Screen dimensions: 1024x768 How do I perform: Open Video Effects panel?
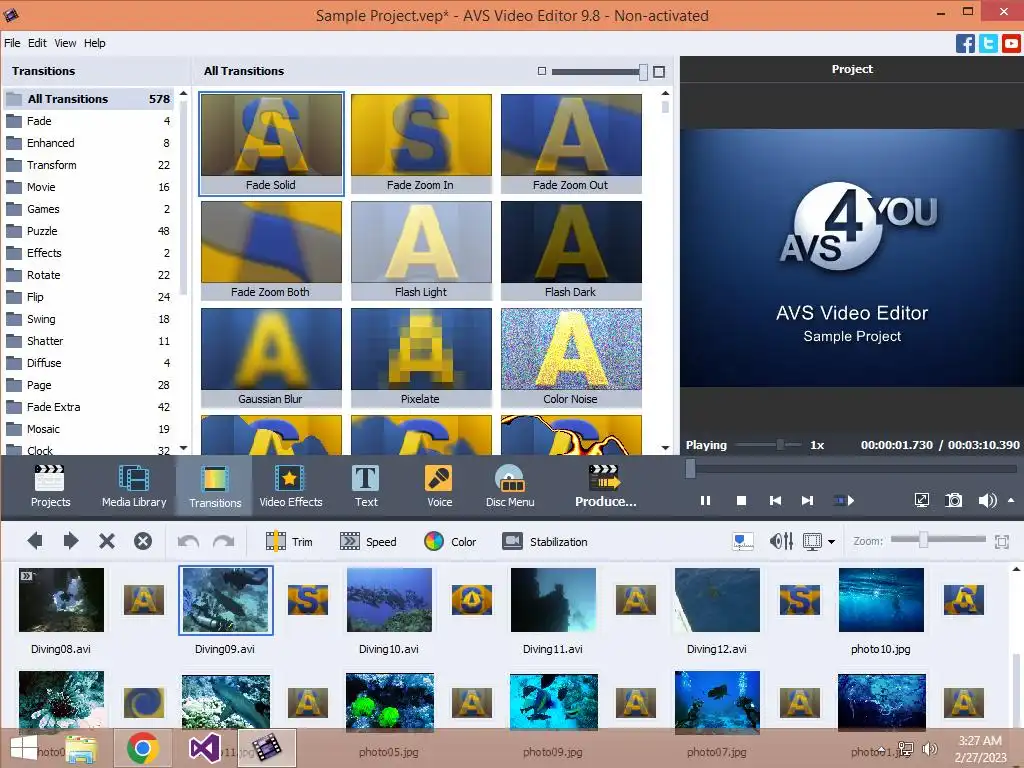(x=291, y=486)
